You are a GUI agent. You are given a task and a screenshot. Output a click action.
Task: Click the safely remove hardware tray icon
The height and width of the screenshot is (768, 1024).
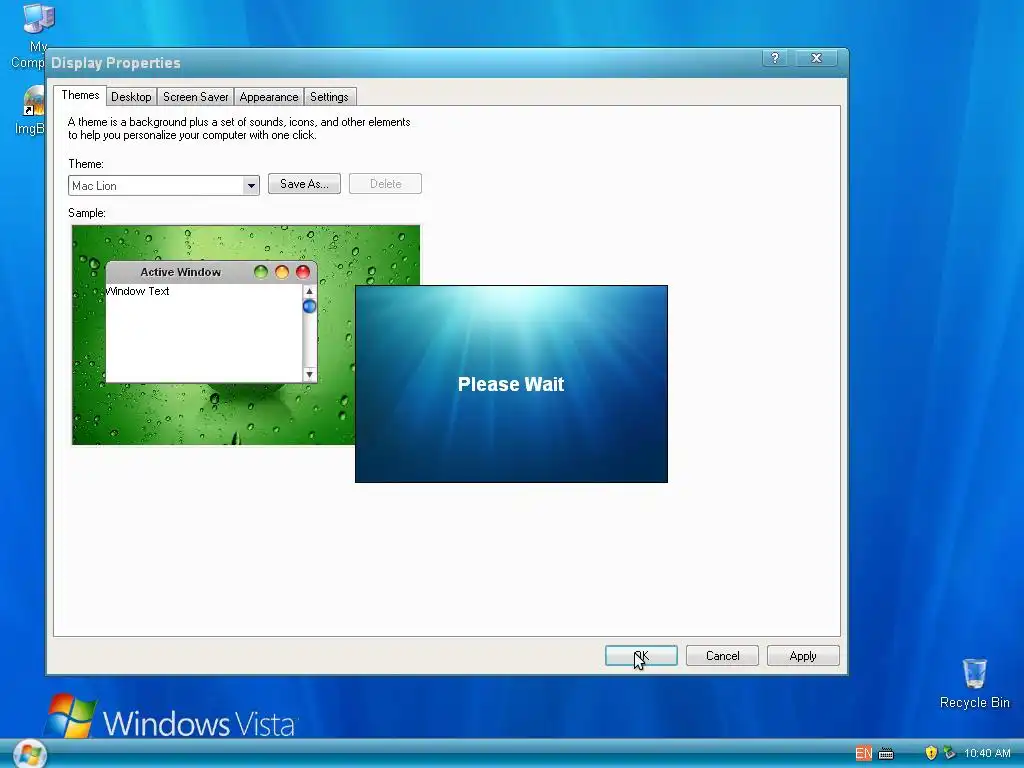click(949, 753)
